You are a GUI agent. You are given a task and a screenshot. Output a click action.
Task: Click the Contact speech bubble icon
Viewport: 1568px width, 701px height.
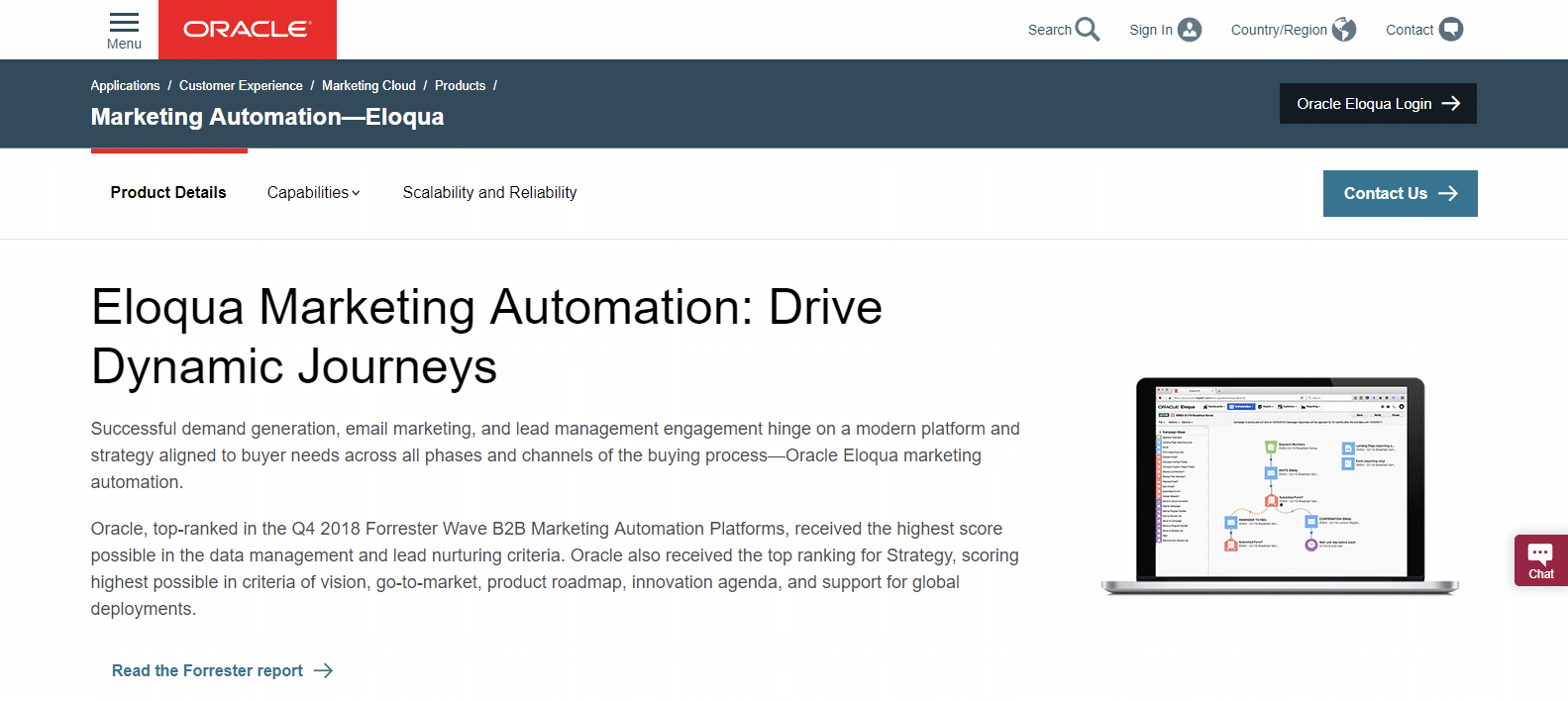[1451, 30]
